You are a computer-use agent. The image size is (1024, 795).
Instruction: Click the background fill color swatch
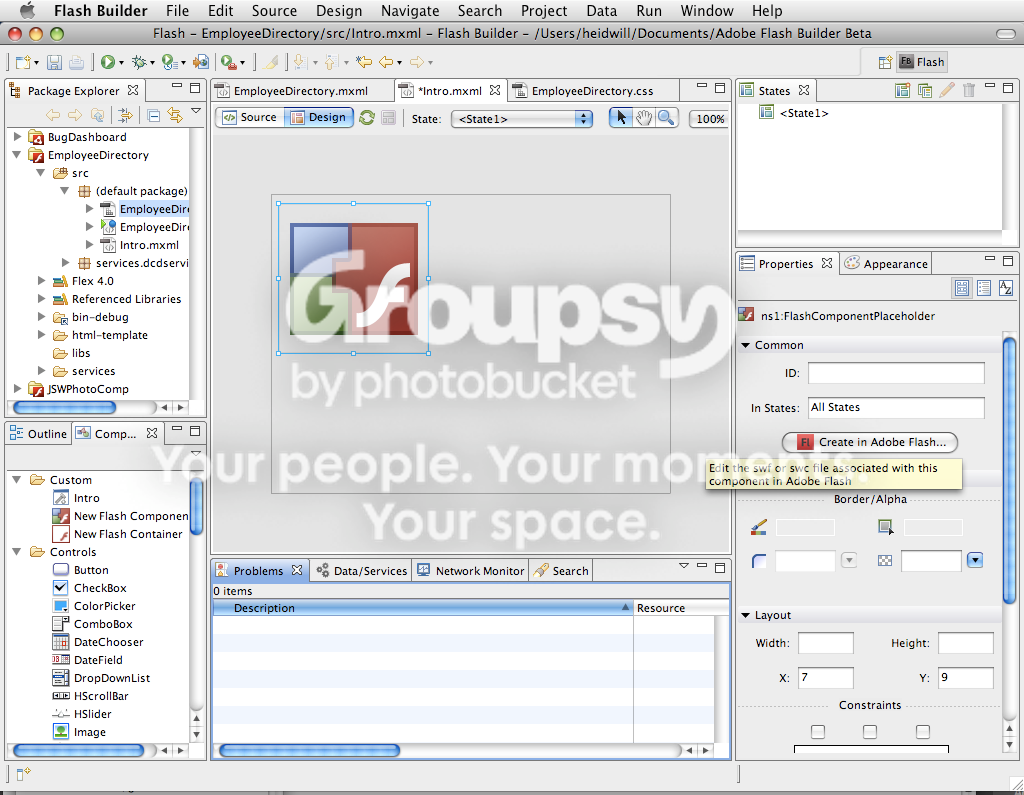(x=933, y=527)
